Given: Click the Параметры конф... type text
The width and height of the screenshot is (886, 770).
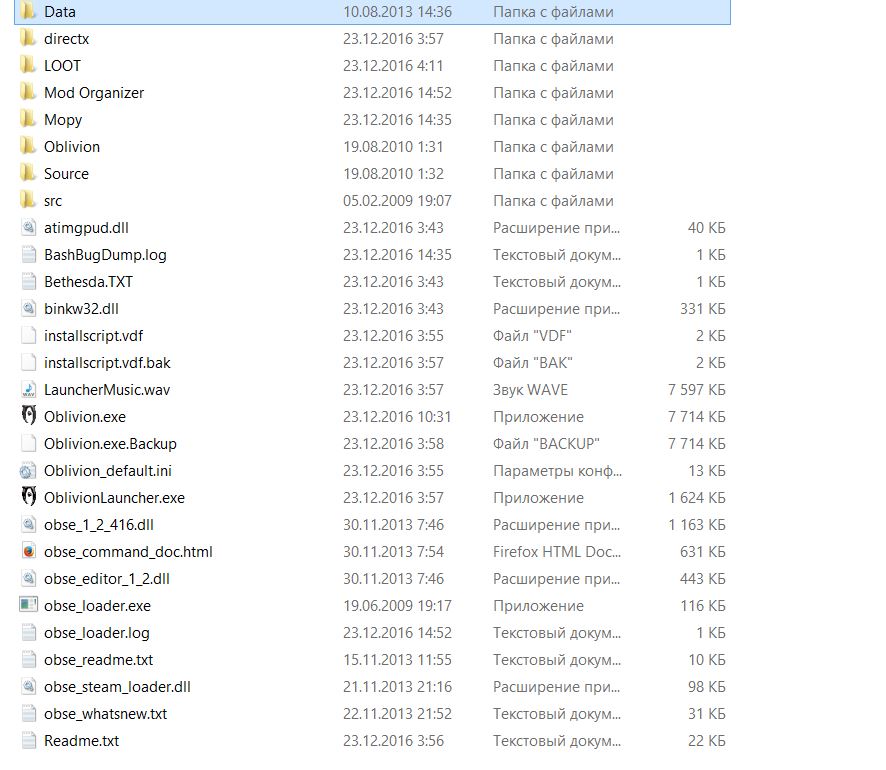Looking at the screenshot, I should pyautogui.click(x=558, y=471).
